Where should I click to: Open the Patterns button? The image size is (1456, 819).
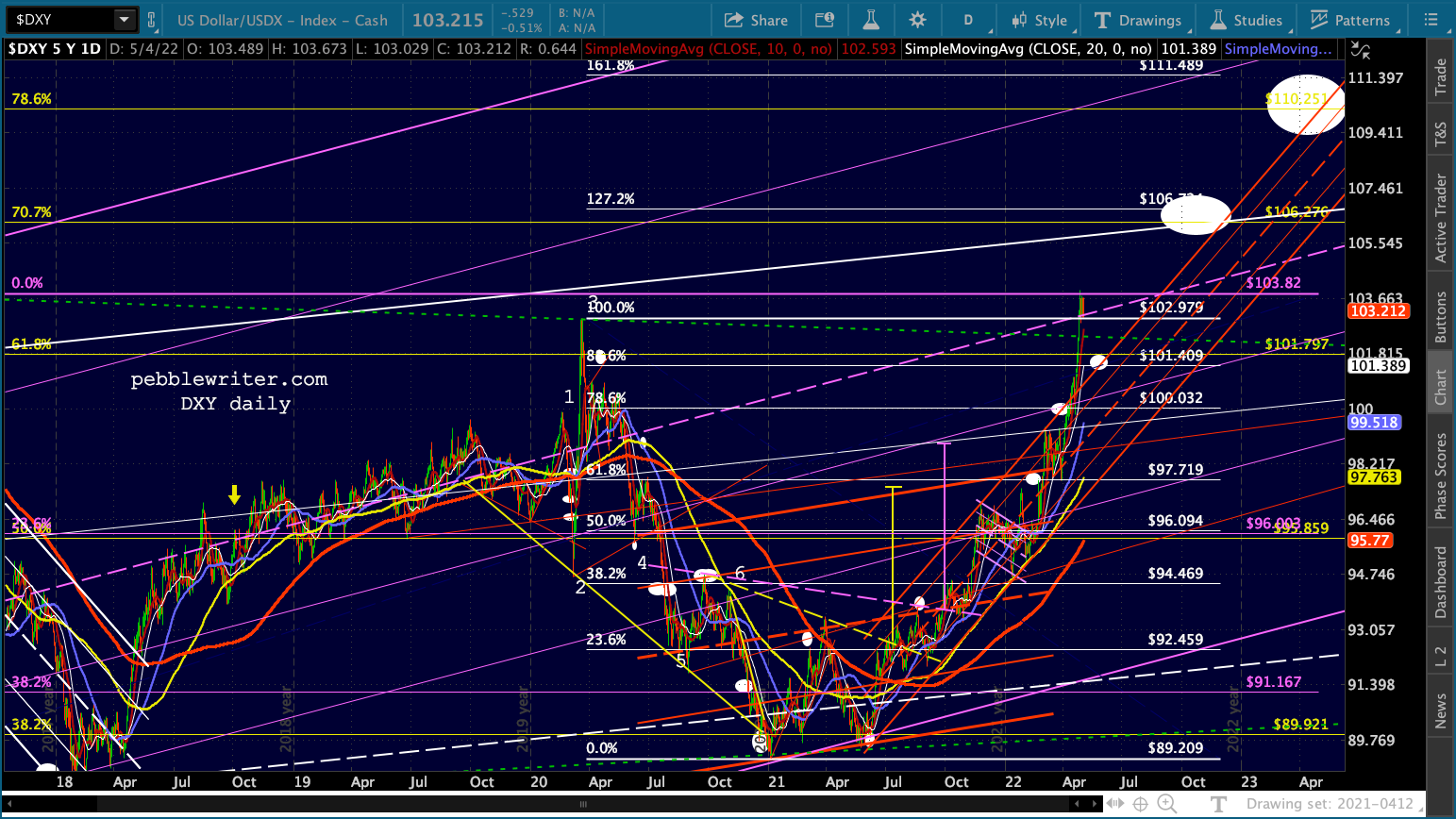click(x=1350, y=20)
